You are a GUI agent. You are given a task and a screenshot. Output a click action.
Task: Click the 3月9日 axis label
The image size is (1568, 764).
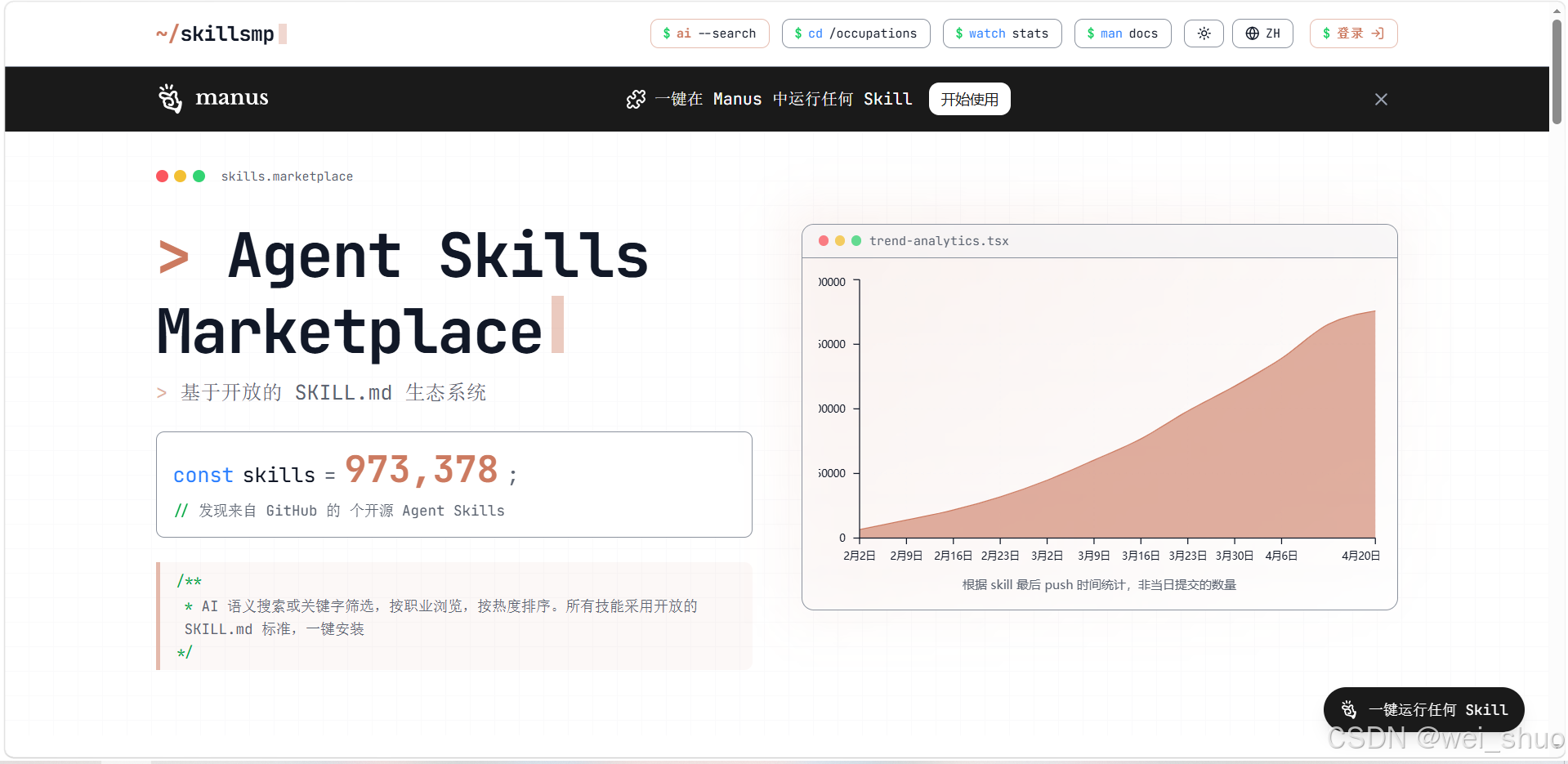tap(1094, 556)
